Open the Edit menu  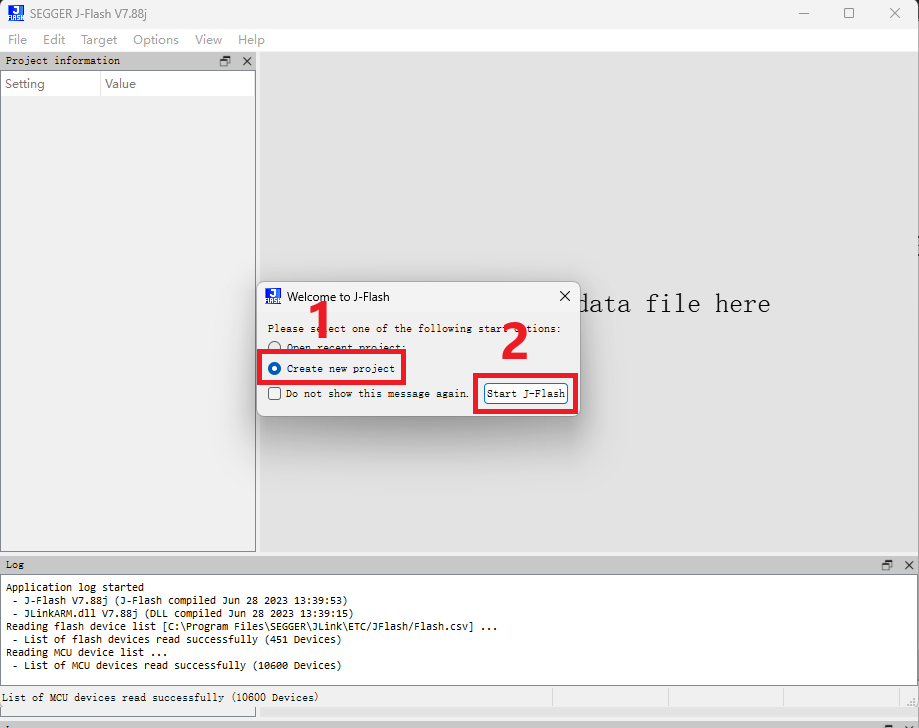coord(54,40)
